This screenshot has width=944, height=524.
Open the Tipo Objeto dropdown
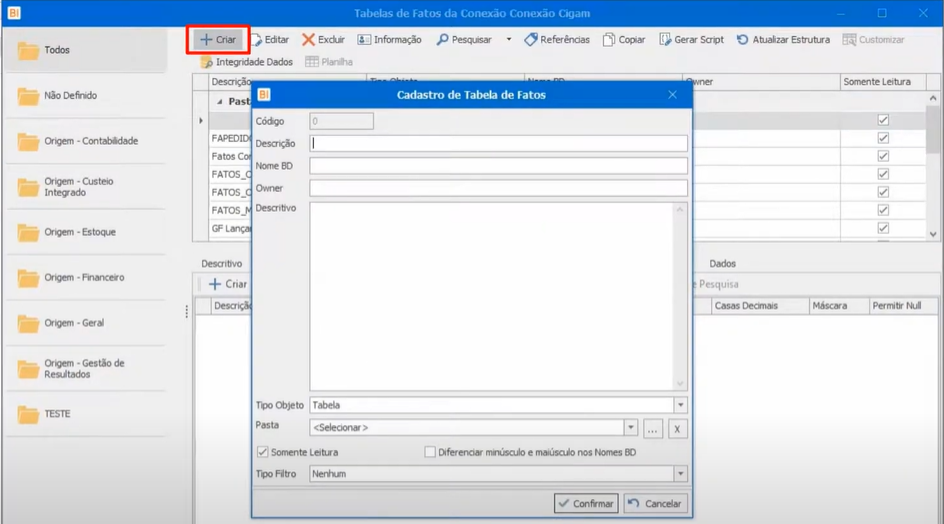click(x=680, y=405)
